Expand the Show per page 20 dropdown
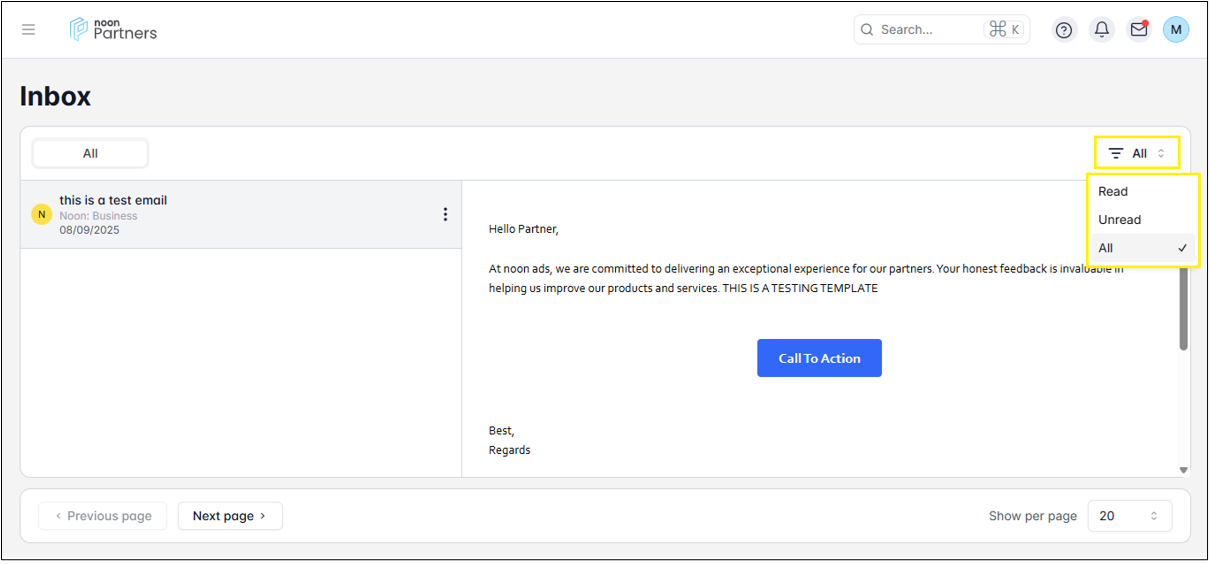 1129,516
